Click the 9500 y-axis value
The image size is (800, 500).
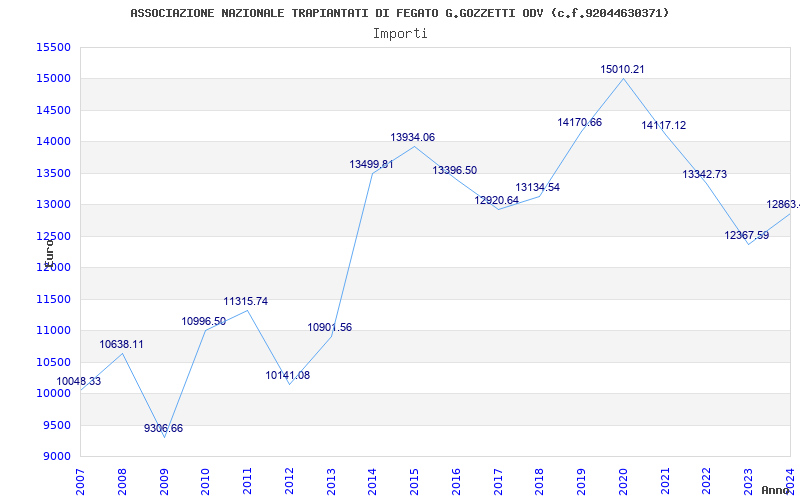coord(56,425)
